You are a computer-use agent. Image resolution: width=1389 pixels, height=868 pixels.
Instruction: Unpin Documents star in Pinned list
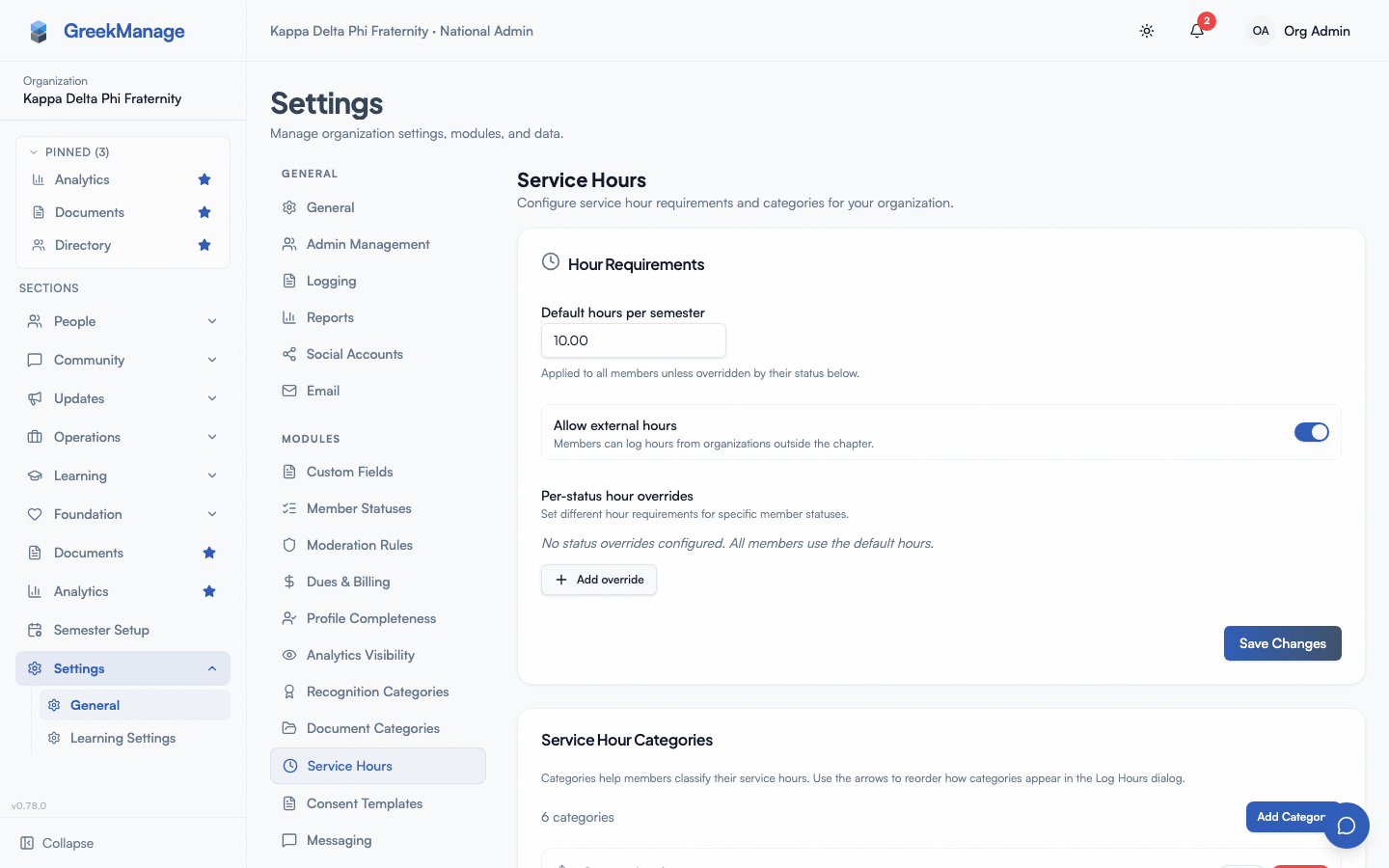pyautogui.click(x=204, y=212)
